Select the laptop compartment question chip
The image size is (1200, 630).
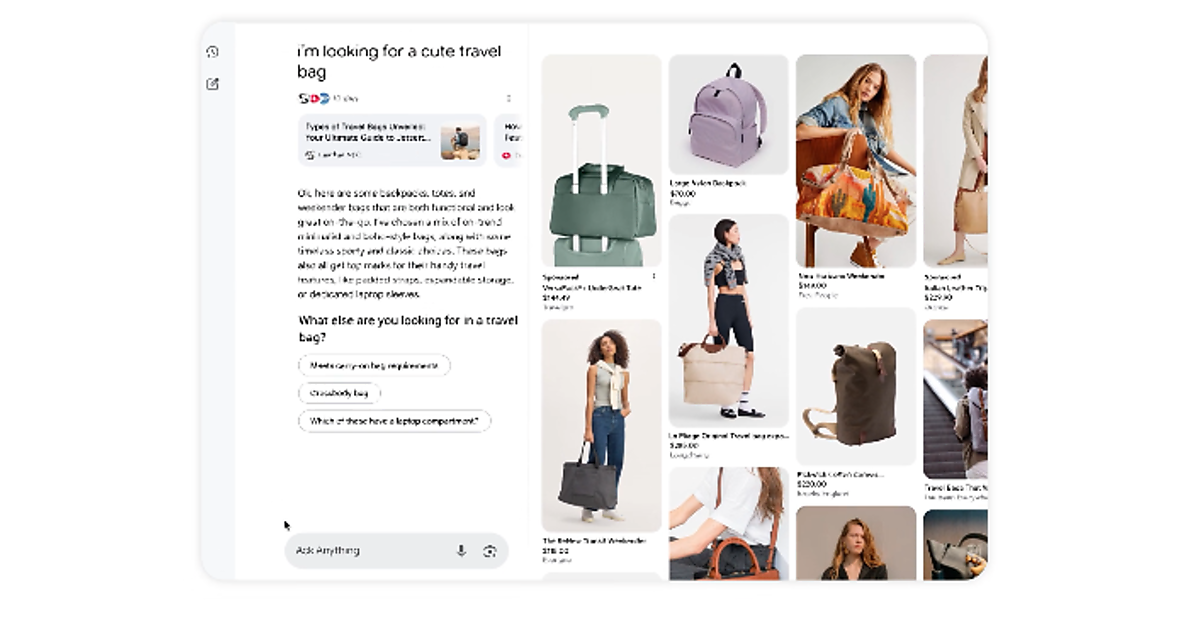tap(394, 421)
